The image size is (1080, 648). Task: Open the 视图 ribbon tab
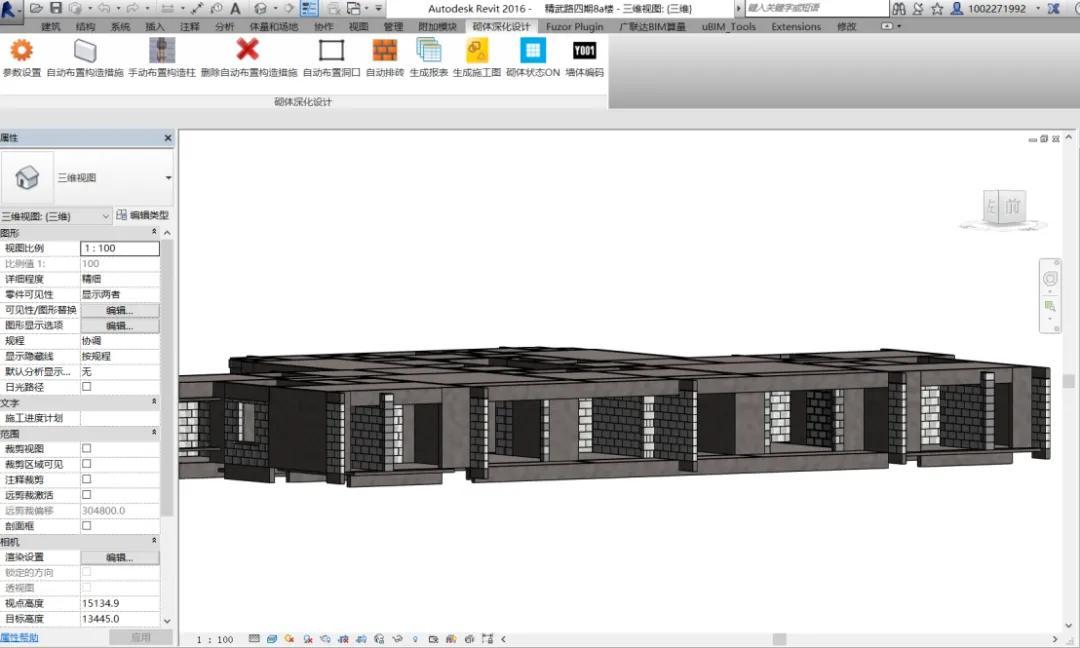358,26
